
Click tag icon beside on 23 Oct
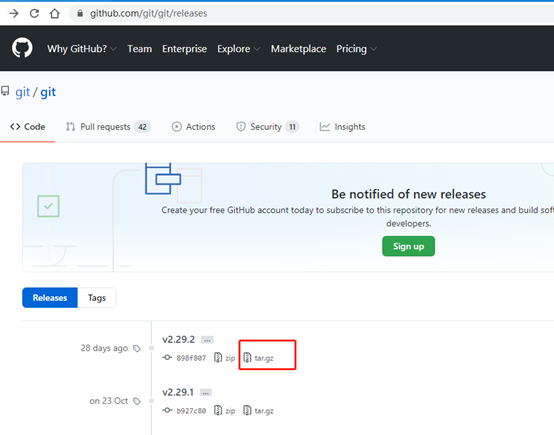coord(137,401)
